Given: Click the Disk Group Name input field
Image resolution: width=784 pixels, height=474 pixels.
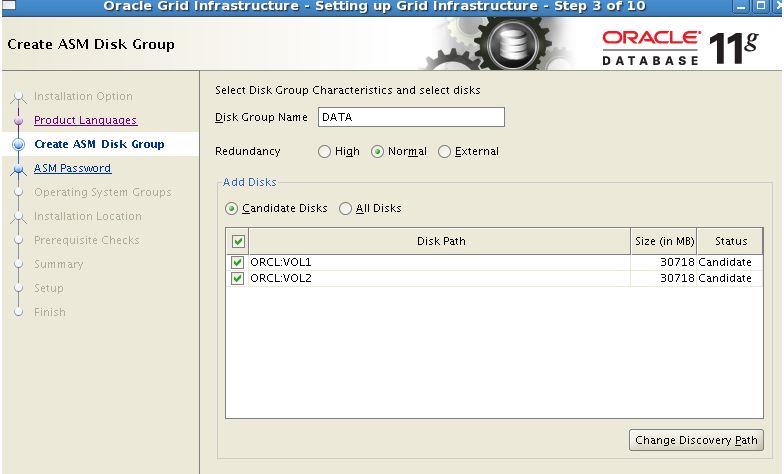Looking at the screenshot, I should [x=411, y=117].
